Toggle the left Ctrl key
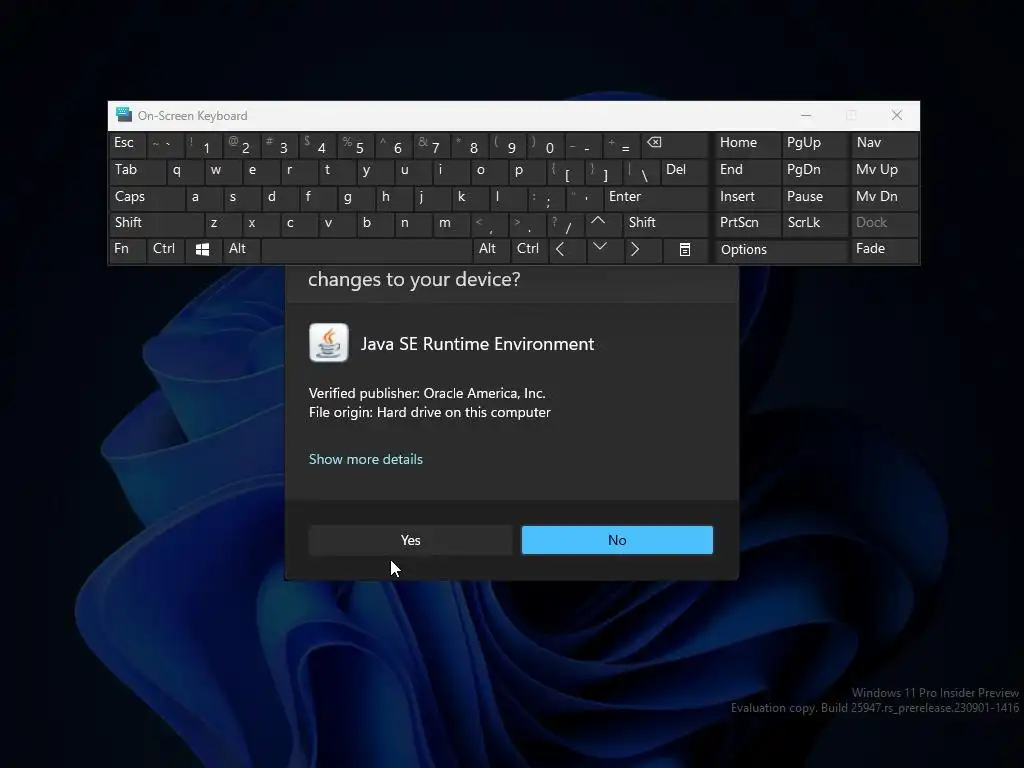This screenshot has height=768, width=1024. point(165,250)
